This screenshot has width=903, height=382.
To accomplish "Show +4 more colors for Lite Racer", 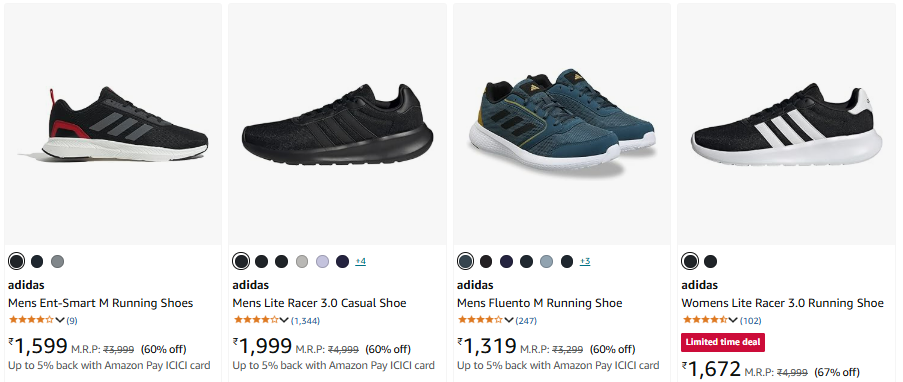I will pyautogui.click(x=361, y=262).
